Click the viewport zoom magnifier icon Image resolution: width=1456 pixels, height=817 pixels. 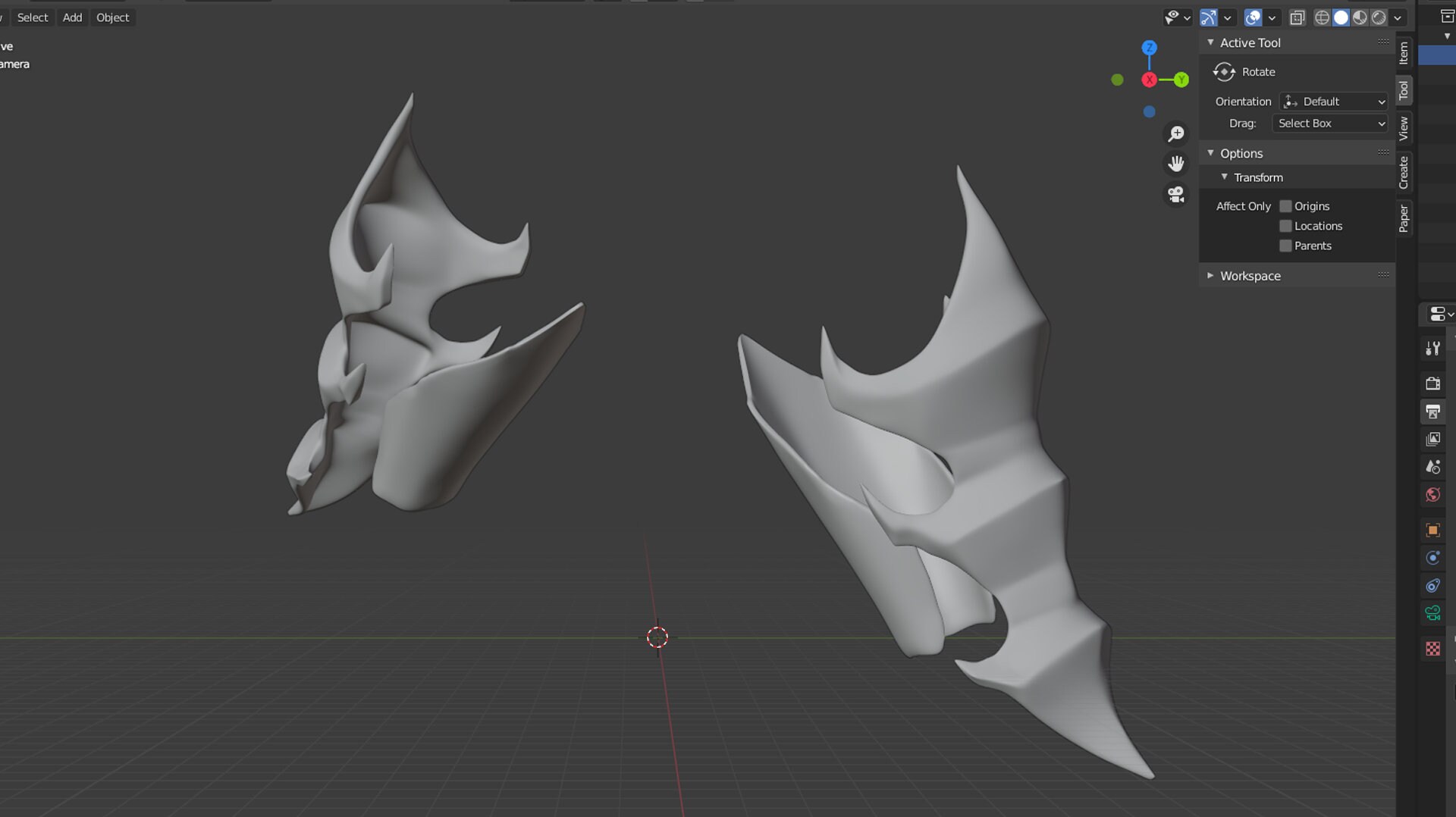point(1175,133)
